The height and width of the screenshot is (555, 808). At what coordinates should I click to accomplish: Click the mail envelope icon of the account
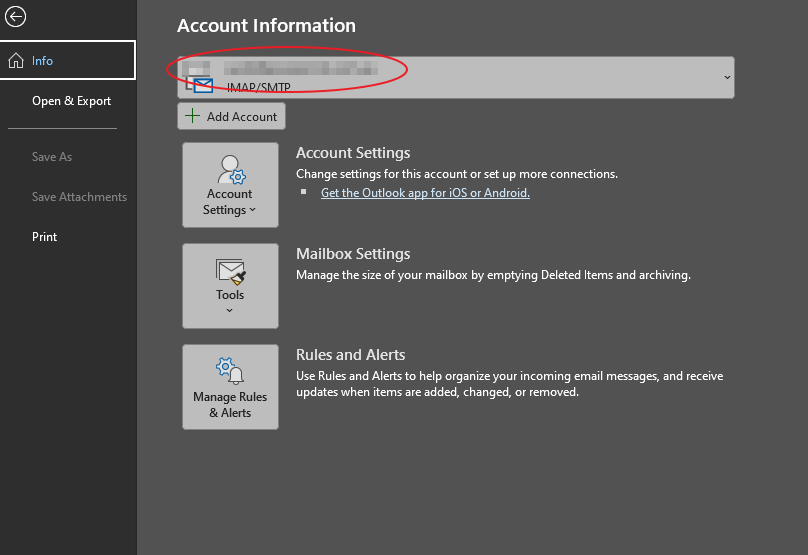coord(203,86)
